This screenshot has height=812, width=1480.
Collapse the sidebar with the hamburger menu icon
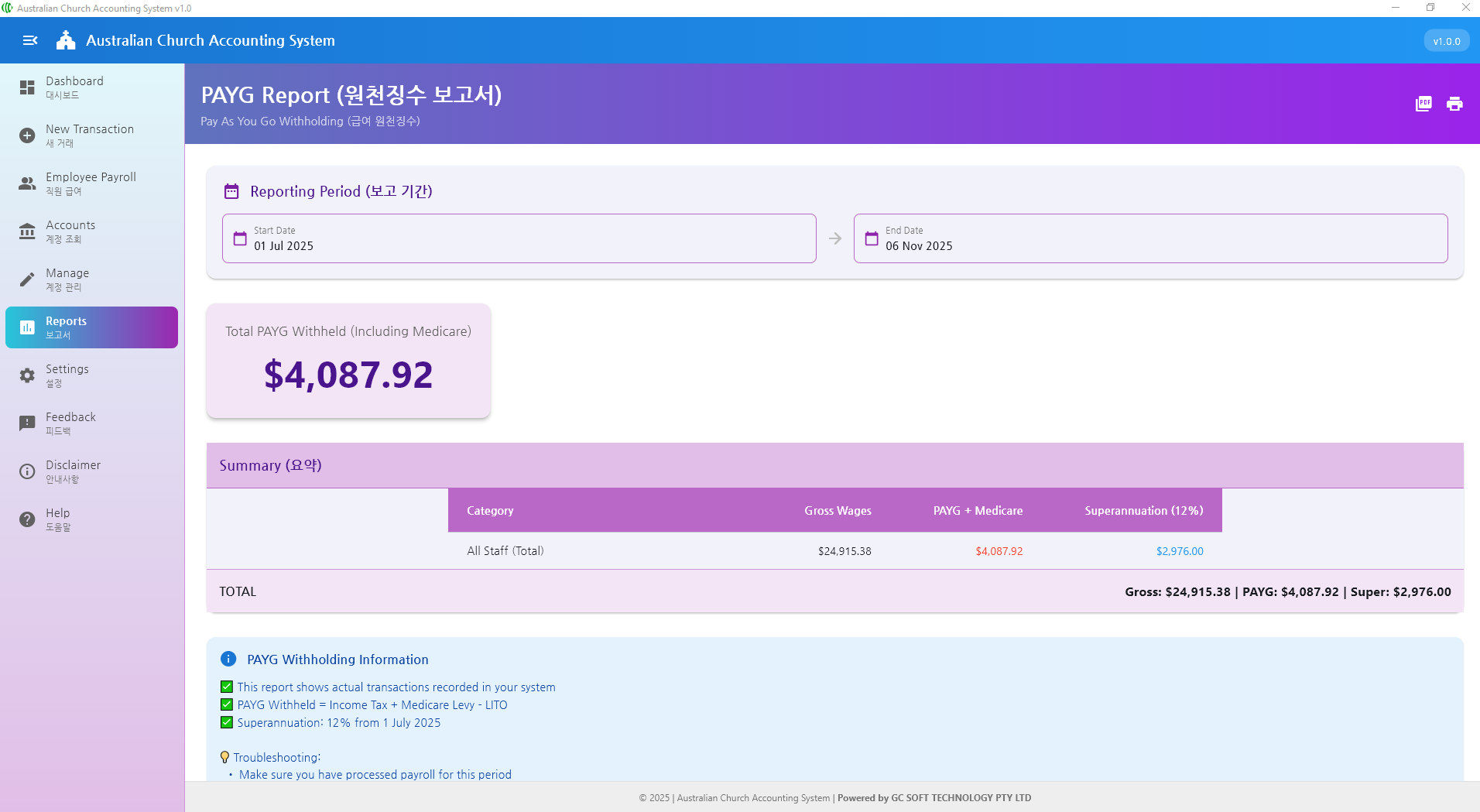pos(30,40)
